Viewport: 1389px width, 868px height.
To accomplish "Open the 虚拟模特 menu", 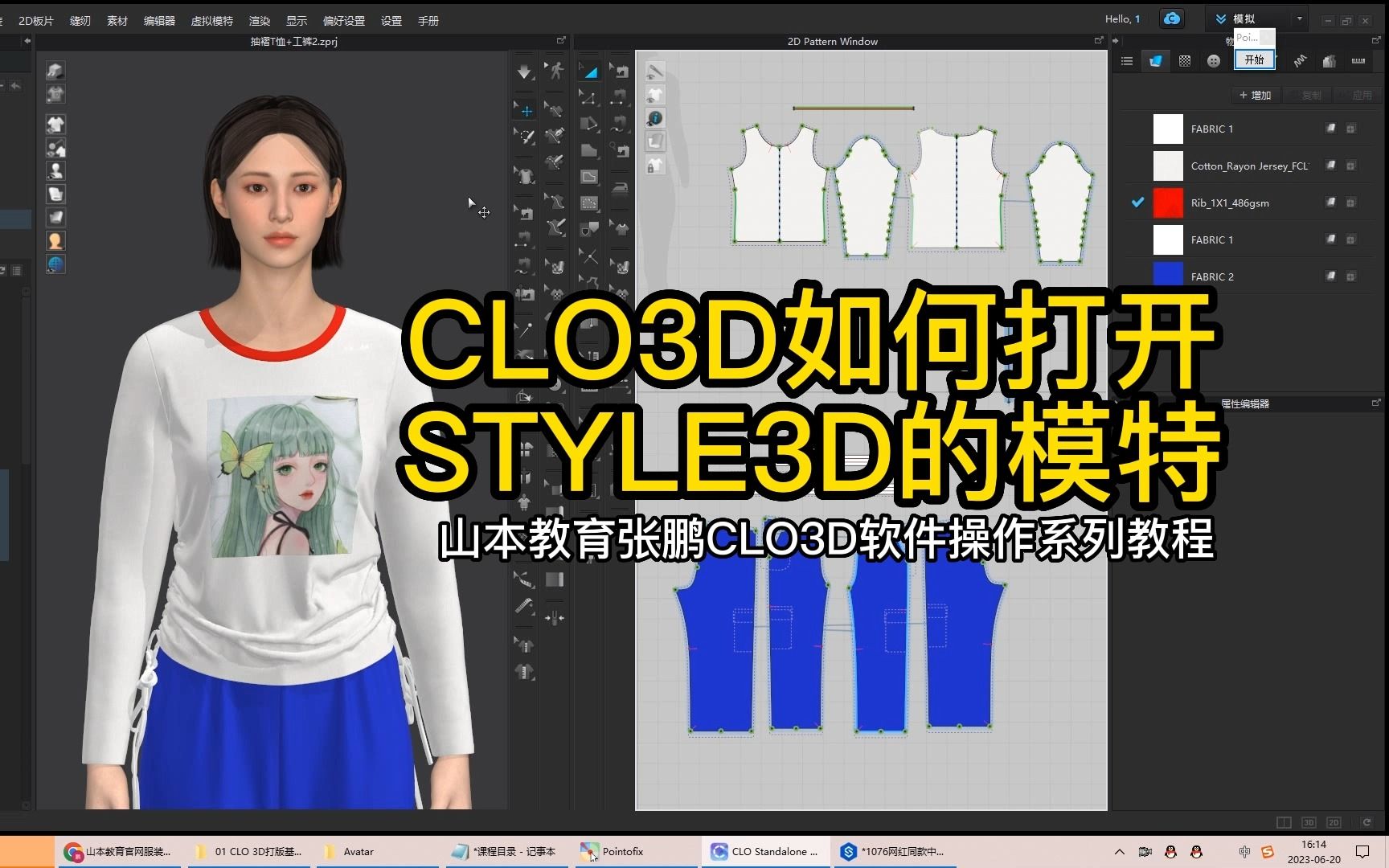I will (x=211, y=21).
